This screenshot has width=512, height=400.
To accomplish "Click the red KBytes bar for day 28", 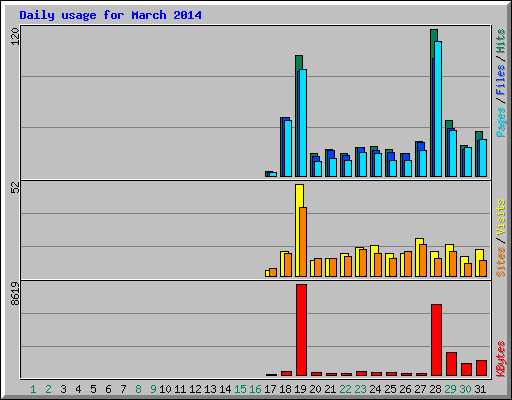I will 436,340.
